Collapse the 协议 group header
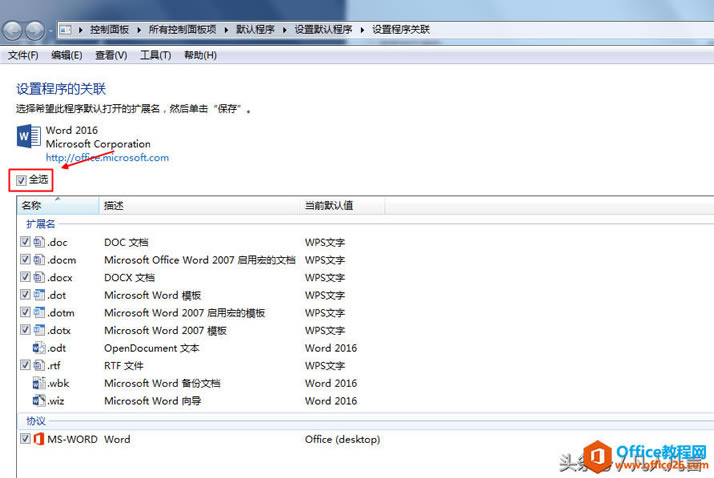This screenshot has height=478, width=714. click(x=35, y=421)
